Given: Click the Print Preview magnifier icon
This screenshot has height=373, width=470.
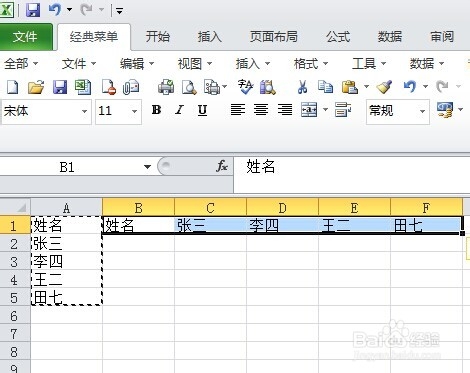Looking at the screenshot, I should pyautogui.click(x=189, y=87).
